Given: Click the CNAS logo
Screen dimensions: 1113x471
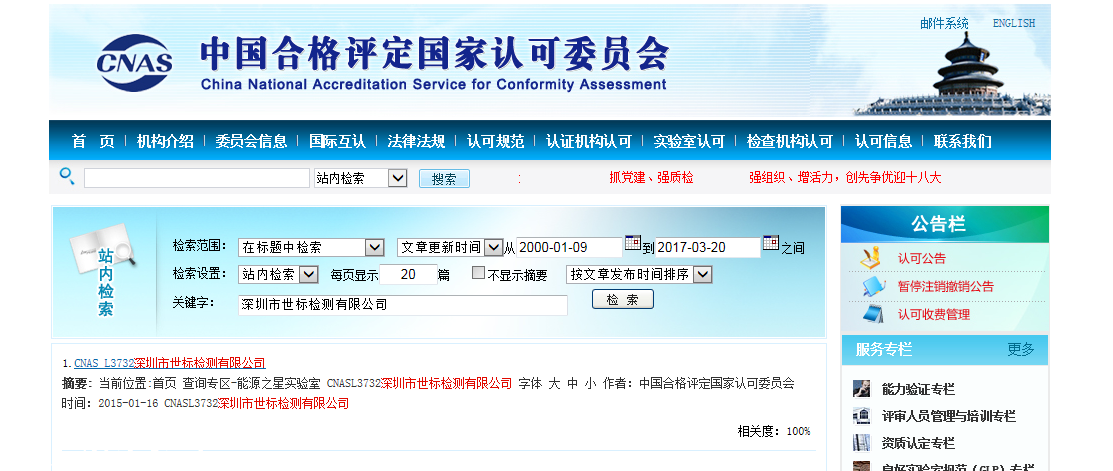Looking at the screenshot, I should [135, 62].
